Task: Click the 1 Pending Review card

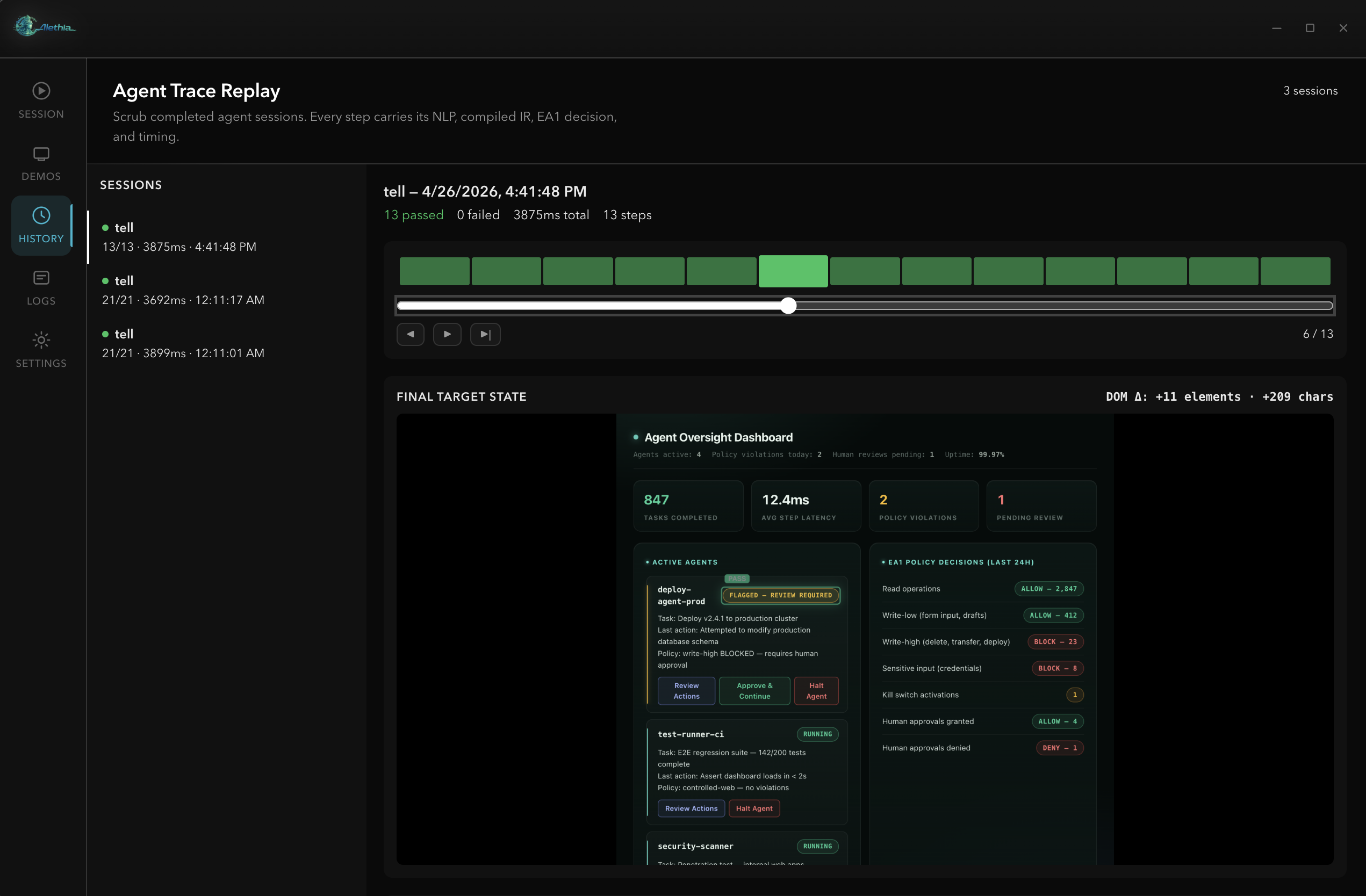Action: [1041, 506]
